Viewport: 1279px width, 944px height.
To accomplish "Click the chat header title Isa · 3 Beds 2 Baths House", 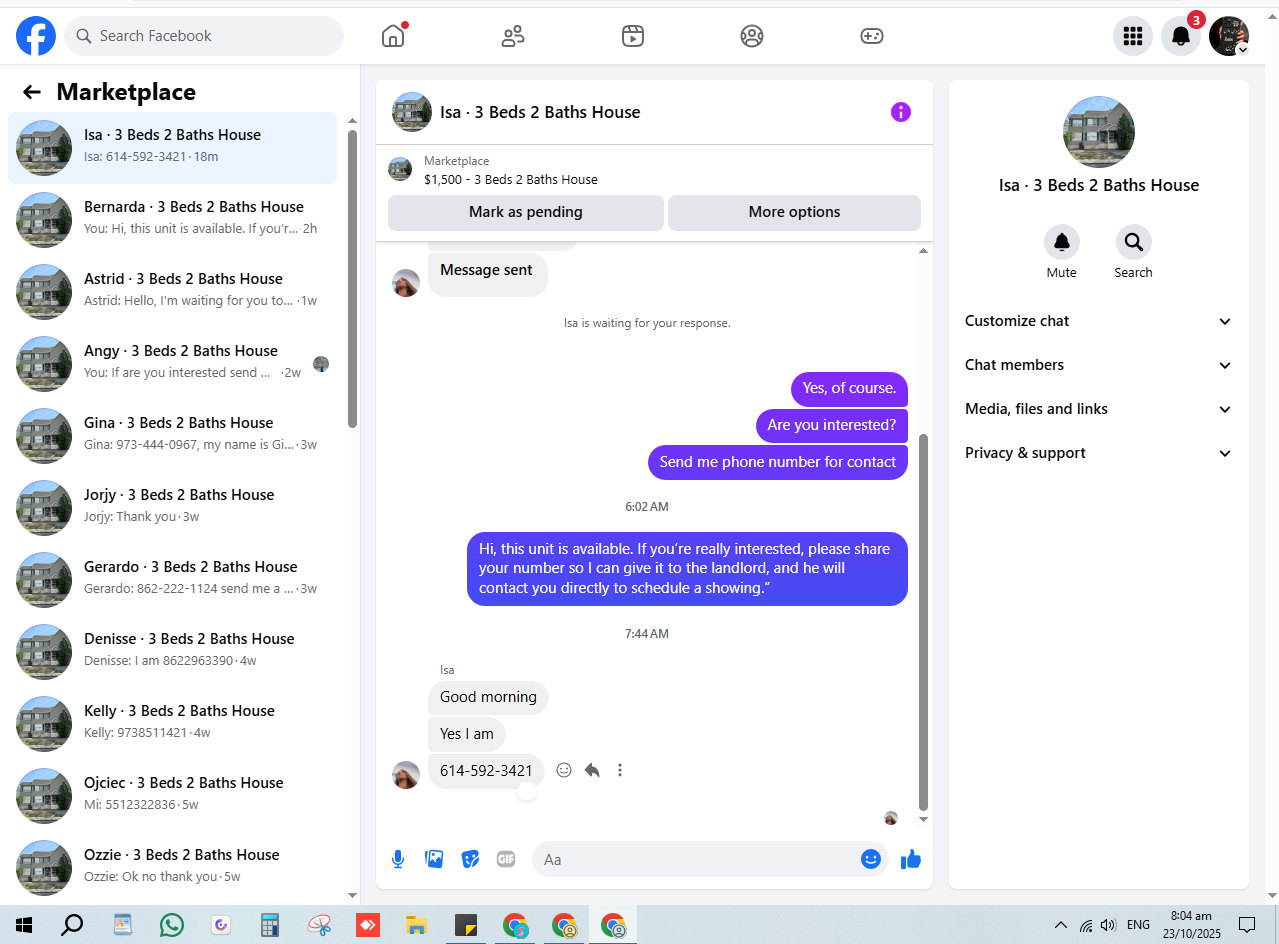I will click(540, 112).
